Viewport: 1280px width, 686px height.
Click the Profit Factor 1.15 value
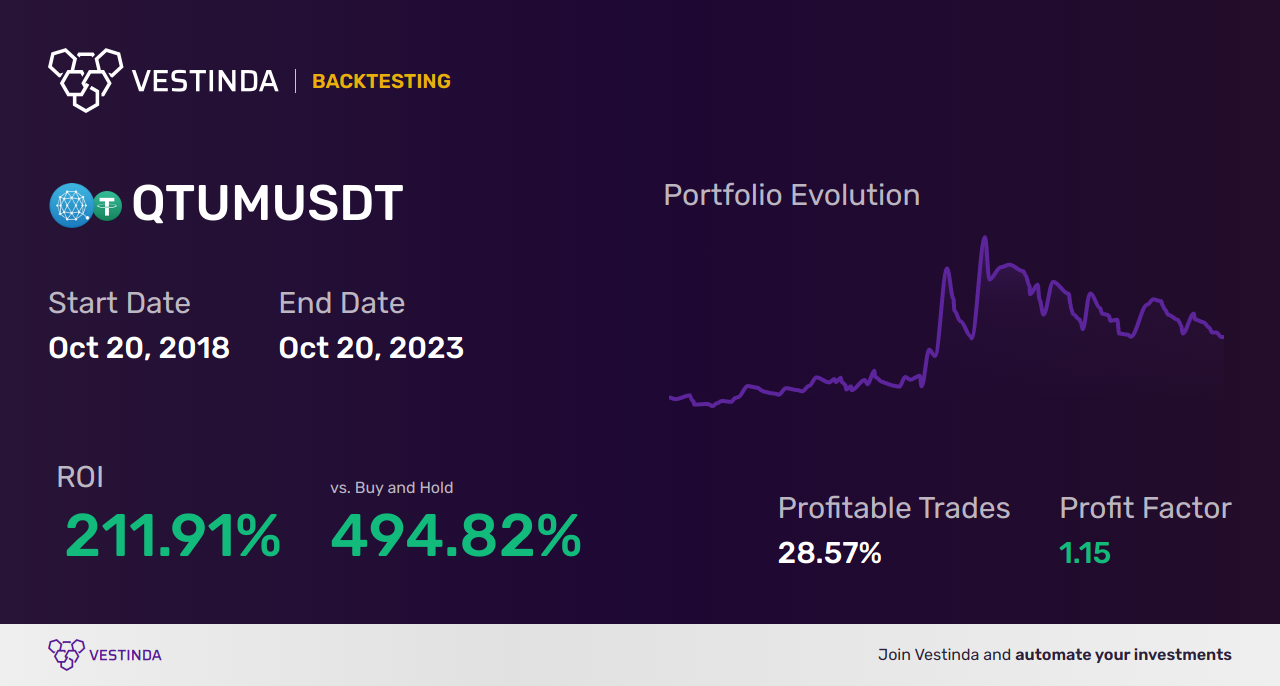[x=1085, y=553]
